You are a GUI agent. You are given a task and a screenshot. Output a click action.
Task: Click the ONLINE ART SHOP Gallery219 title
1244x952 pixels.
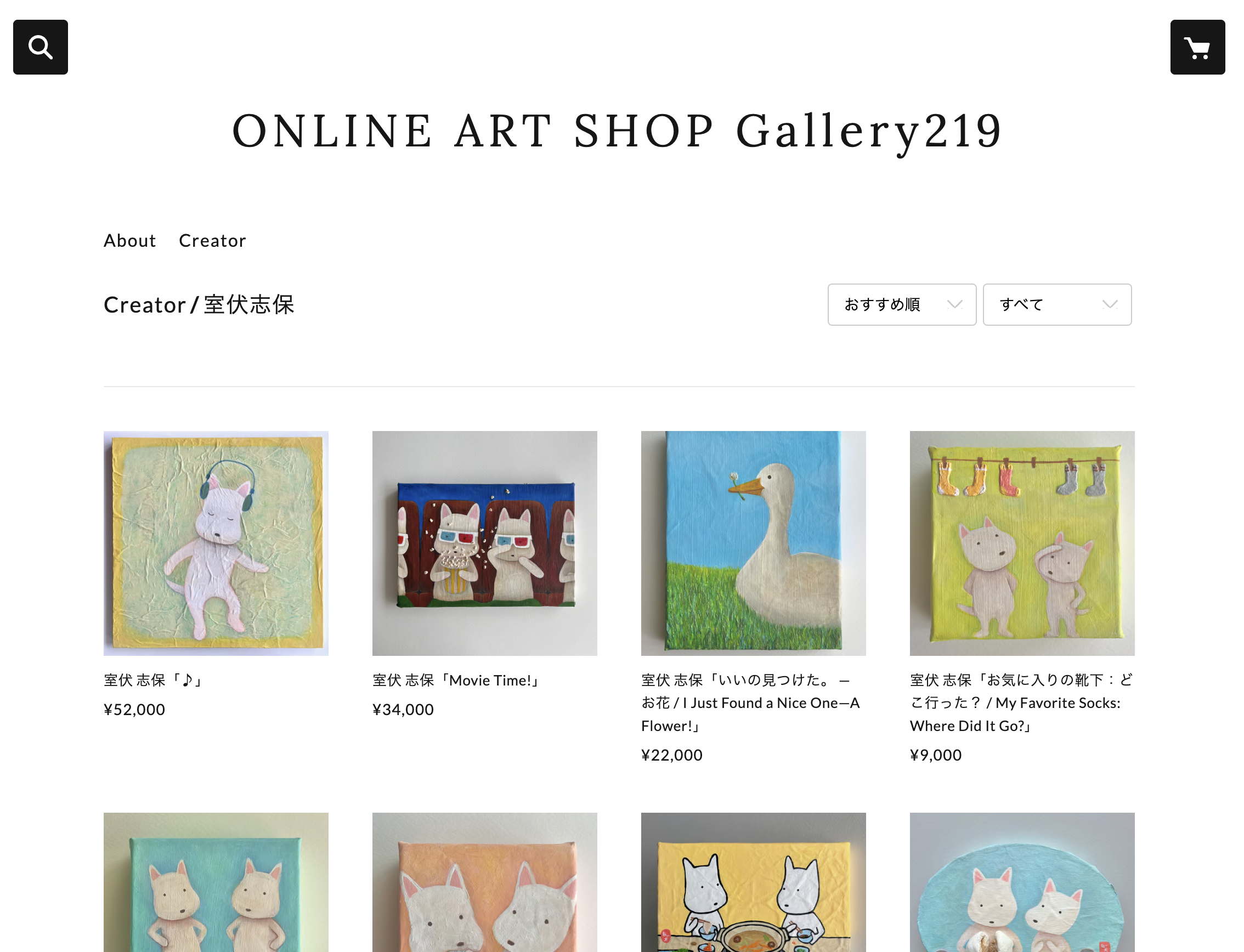point(618,131)
